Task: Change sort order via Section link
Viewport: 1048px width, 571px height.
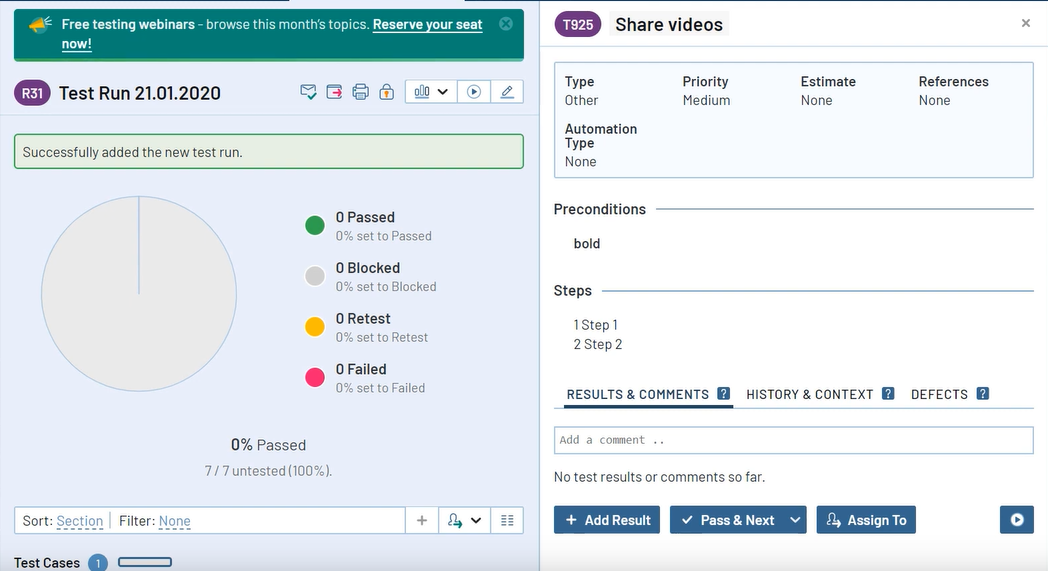Action: pos(80,521)
